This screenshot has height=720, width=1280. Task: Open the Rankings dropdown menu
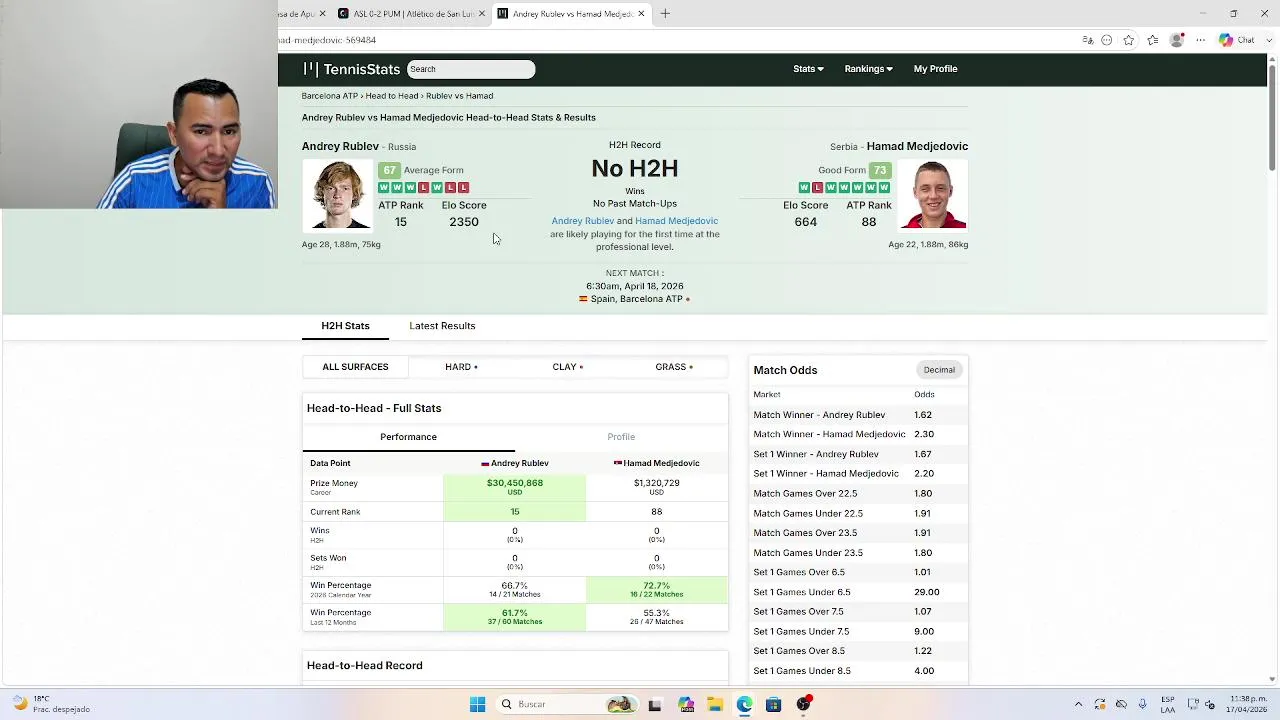tap(868, 69)
